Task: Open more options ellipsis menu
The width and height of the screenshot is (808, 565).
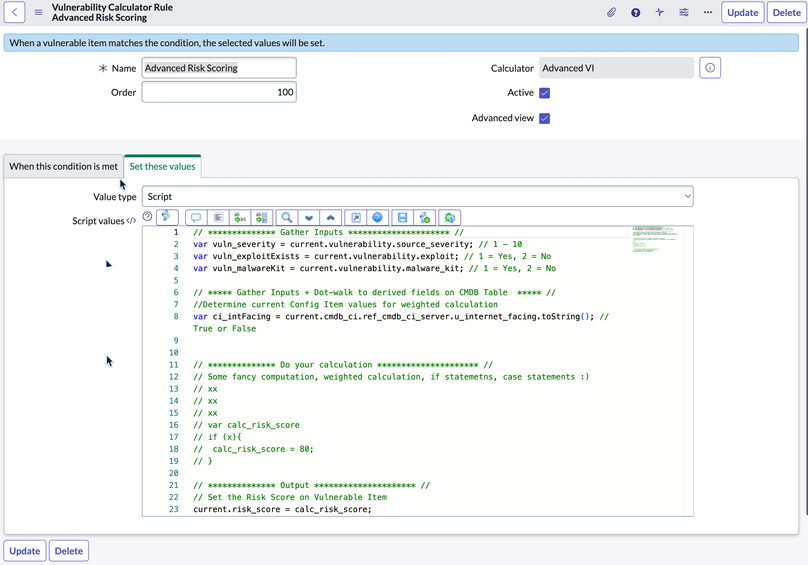Action: 708,12
